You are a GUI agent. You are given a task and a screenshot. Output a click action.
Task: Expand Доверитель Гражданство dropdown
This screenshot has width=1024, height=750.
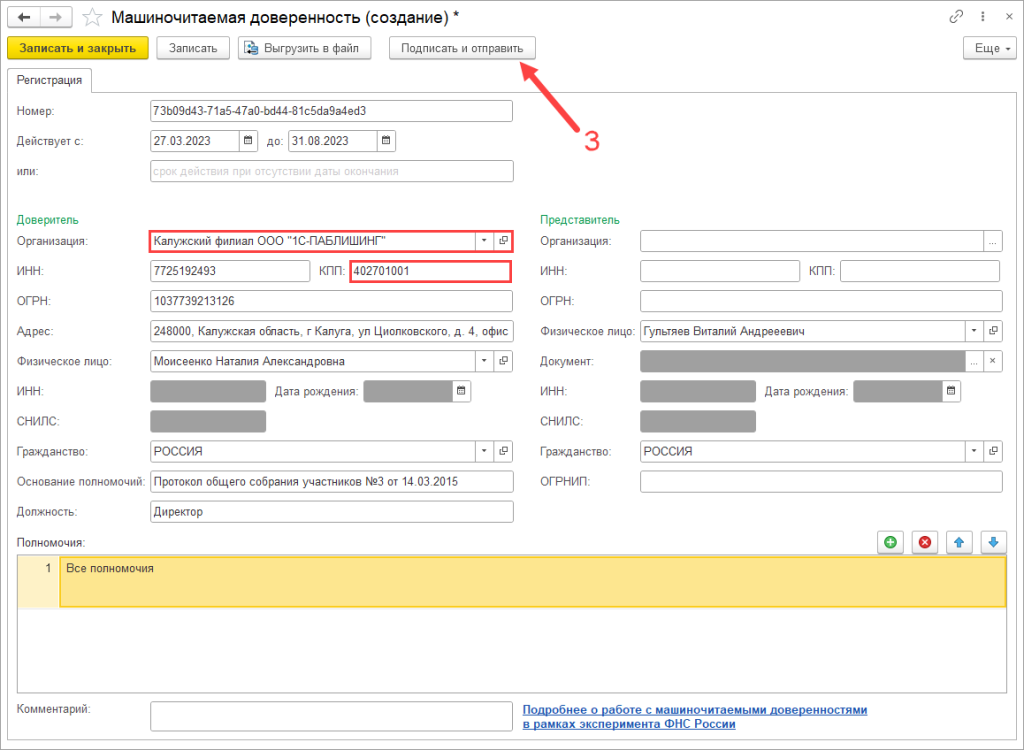[484, 451]
